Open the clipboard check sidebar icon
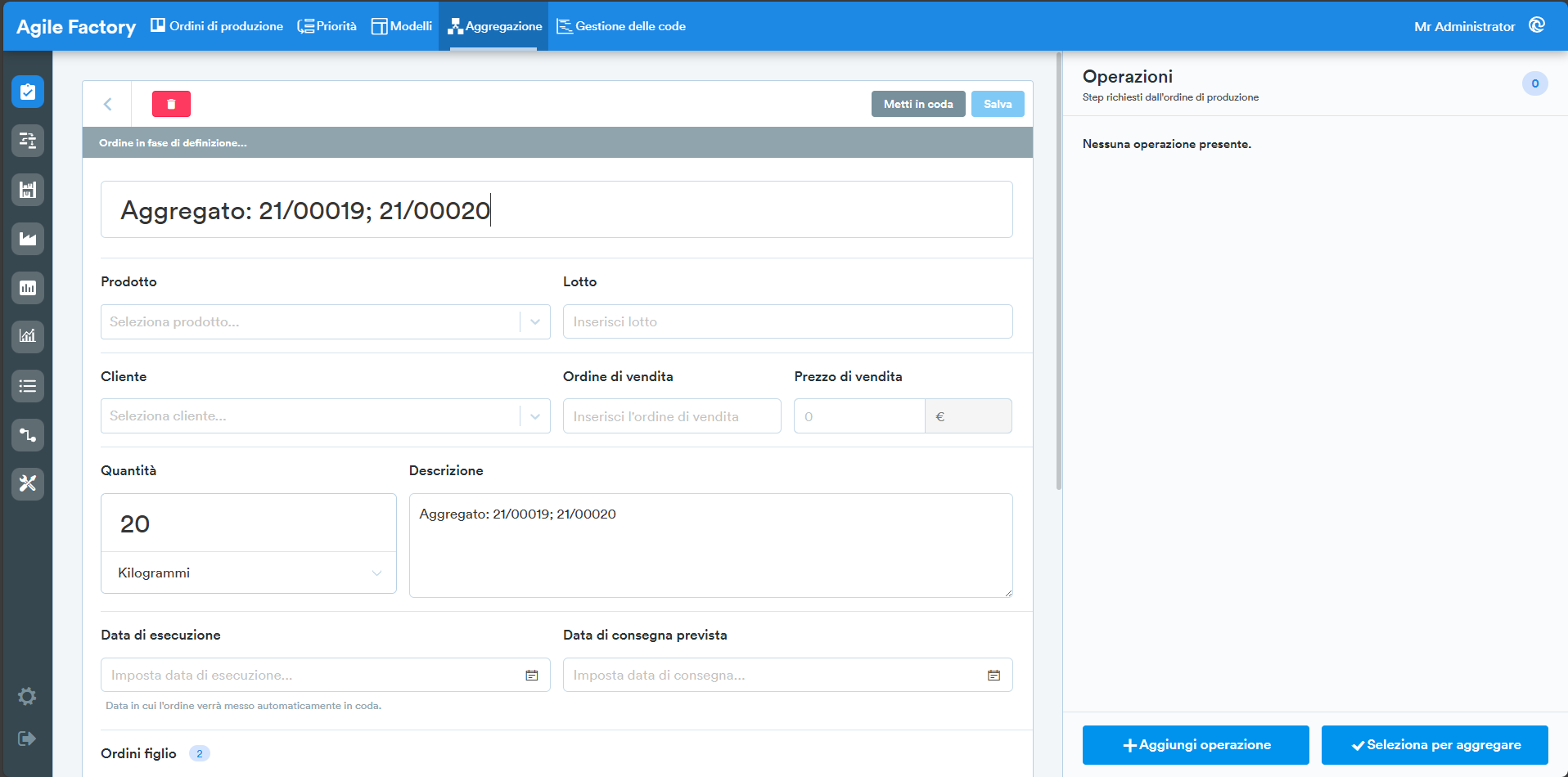Image resolution: width=1568 pixels, height=777 pixels. coord(28,92)
